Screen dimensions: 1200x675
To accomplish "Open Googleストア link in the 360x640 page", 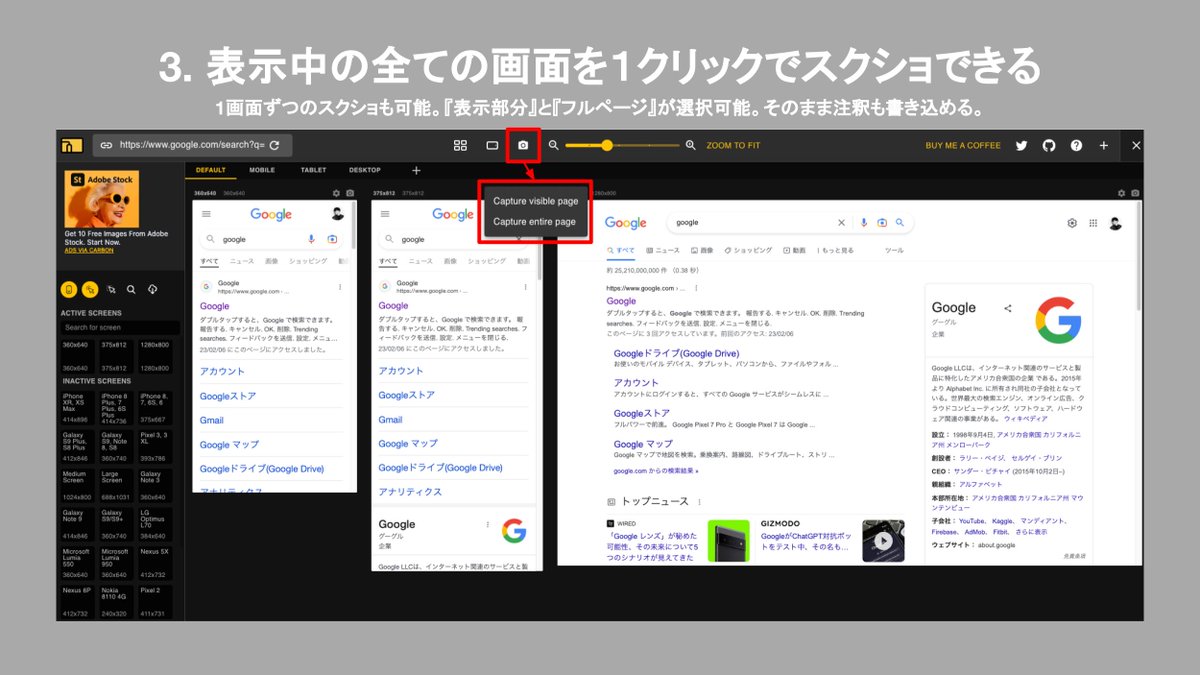I will click(228, 396).
